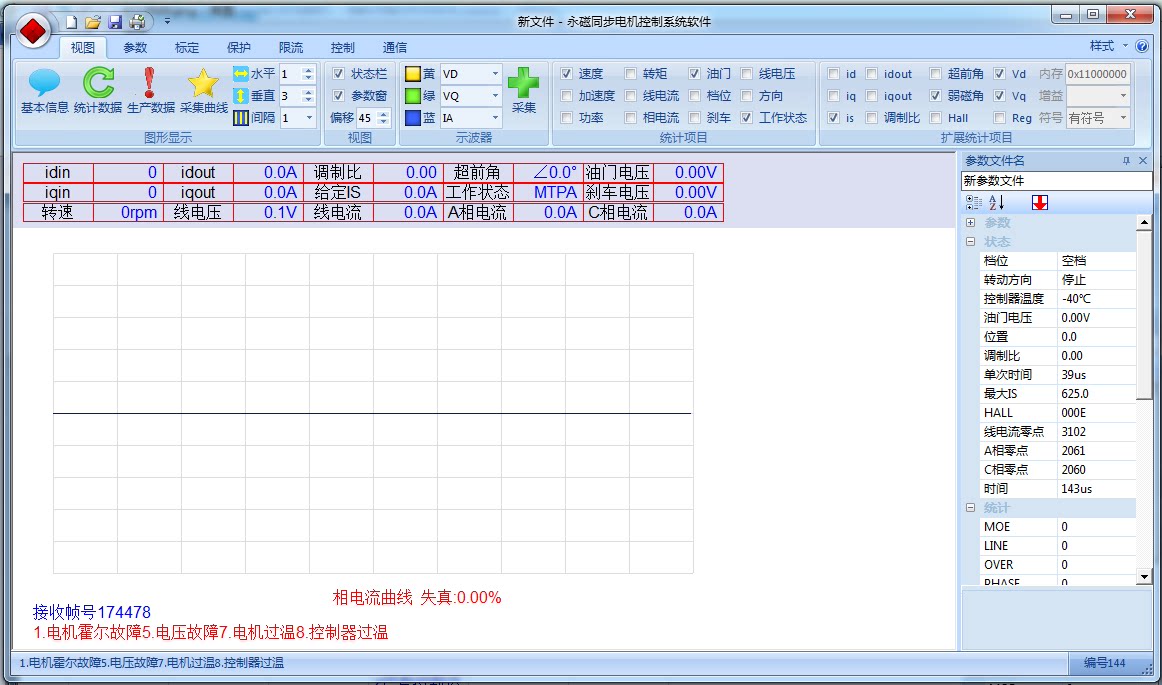Open the 水平 value dropdown
The height and width of the screenshot is (685, 1162).
tap(309, 74)
